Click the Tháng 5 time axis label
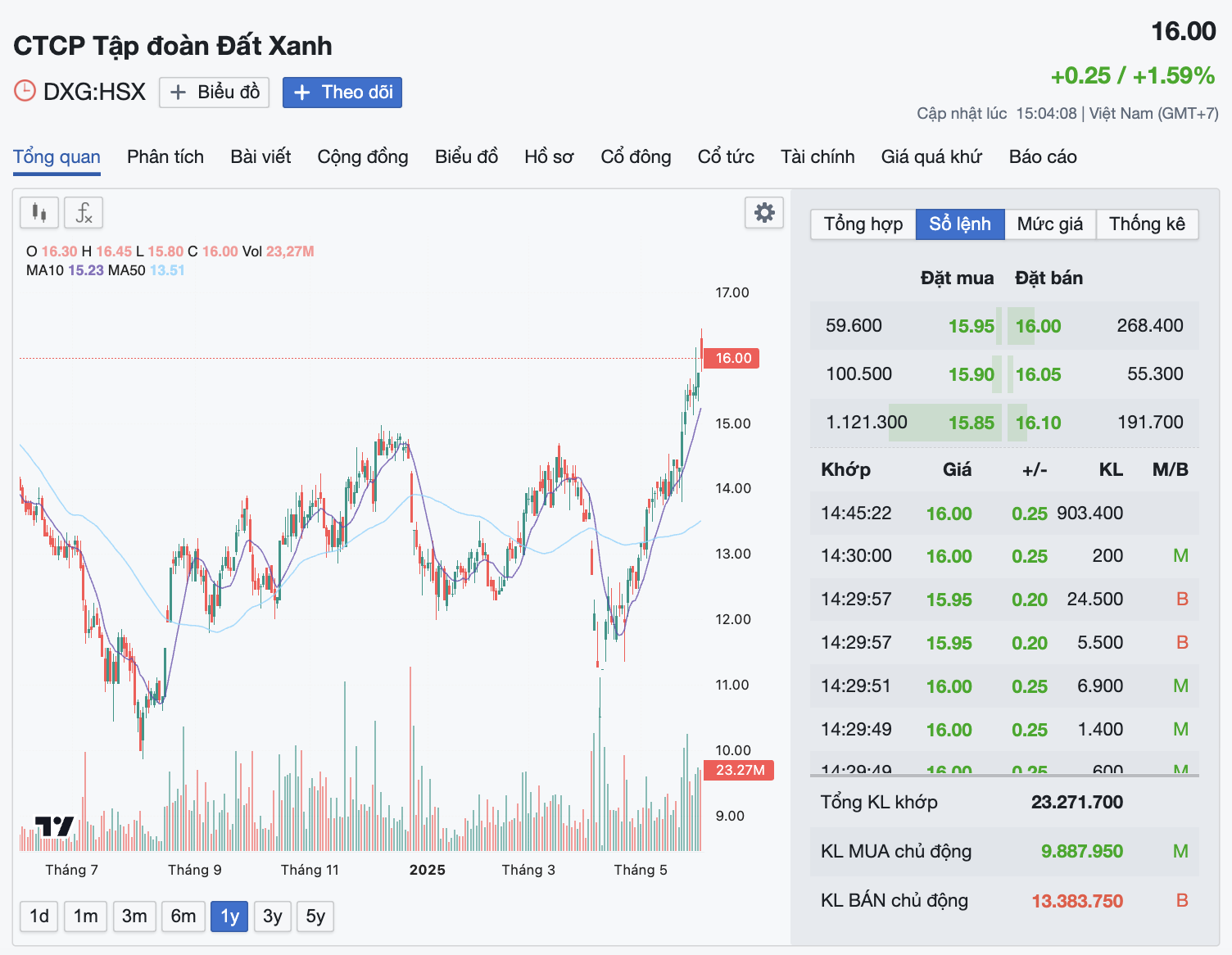The width and height of the screenshot is (1232, 955). click(641, 870)
